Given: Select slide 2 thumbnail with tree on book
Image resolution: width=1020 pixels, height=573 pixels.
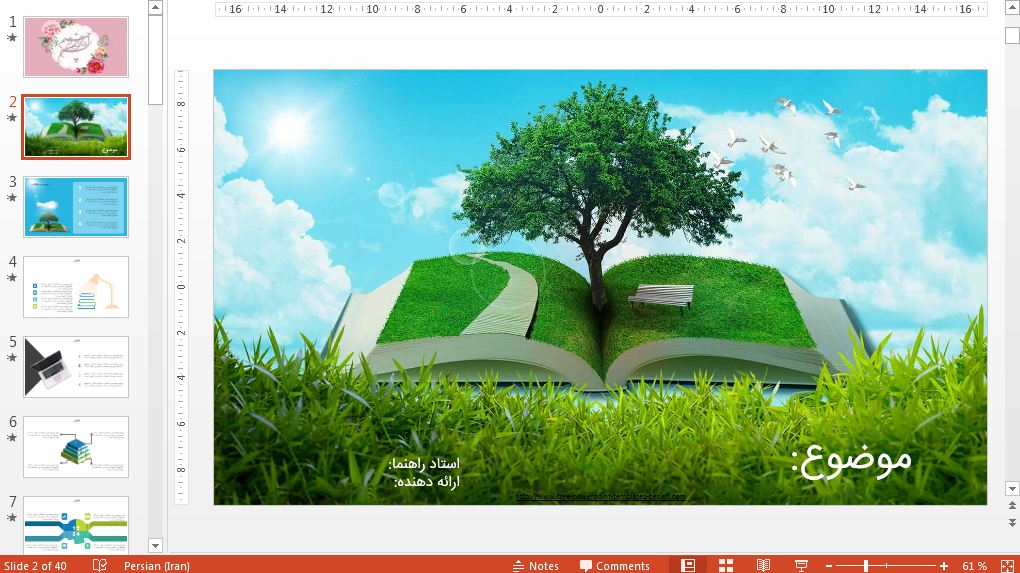Looking at the screenshot, I should coord(76,127).
